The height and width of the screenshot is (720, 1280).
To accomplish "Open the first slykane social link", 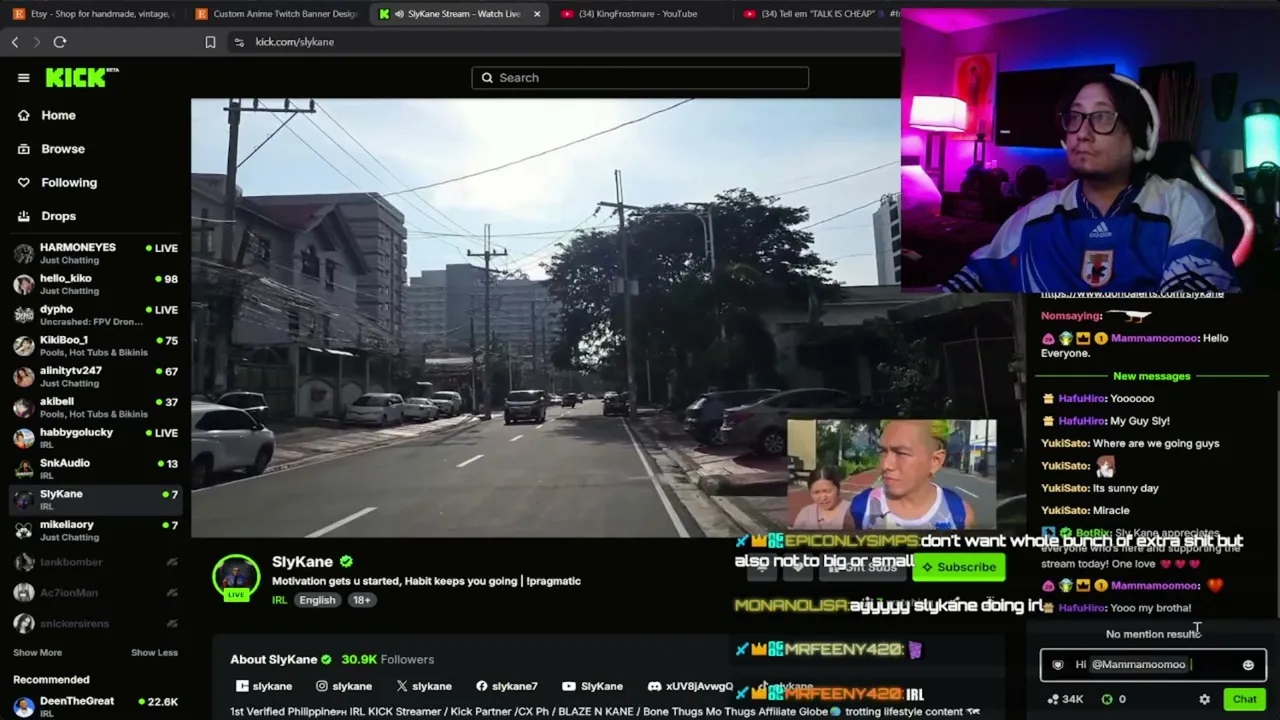I will click(263, 686).
